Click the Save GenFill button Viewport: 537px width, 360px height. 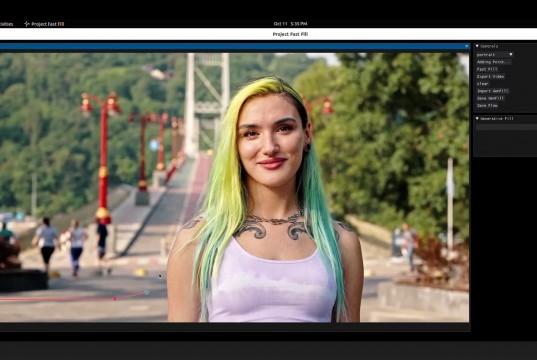(x=490, y=98)
